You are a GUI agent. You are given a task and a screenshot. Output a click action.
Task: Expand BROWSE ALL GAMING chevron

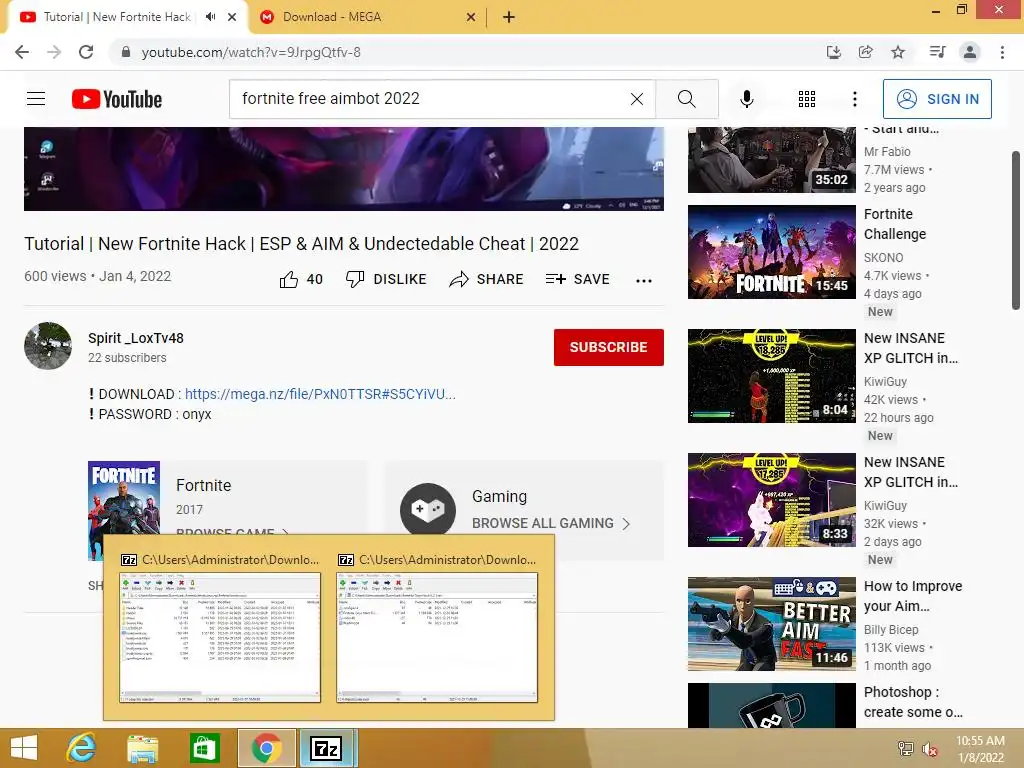tap(626, 524)
